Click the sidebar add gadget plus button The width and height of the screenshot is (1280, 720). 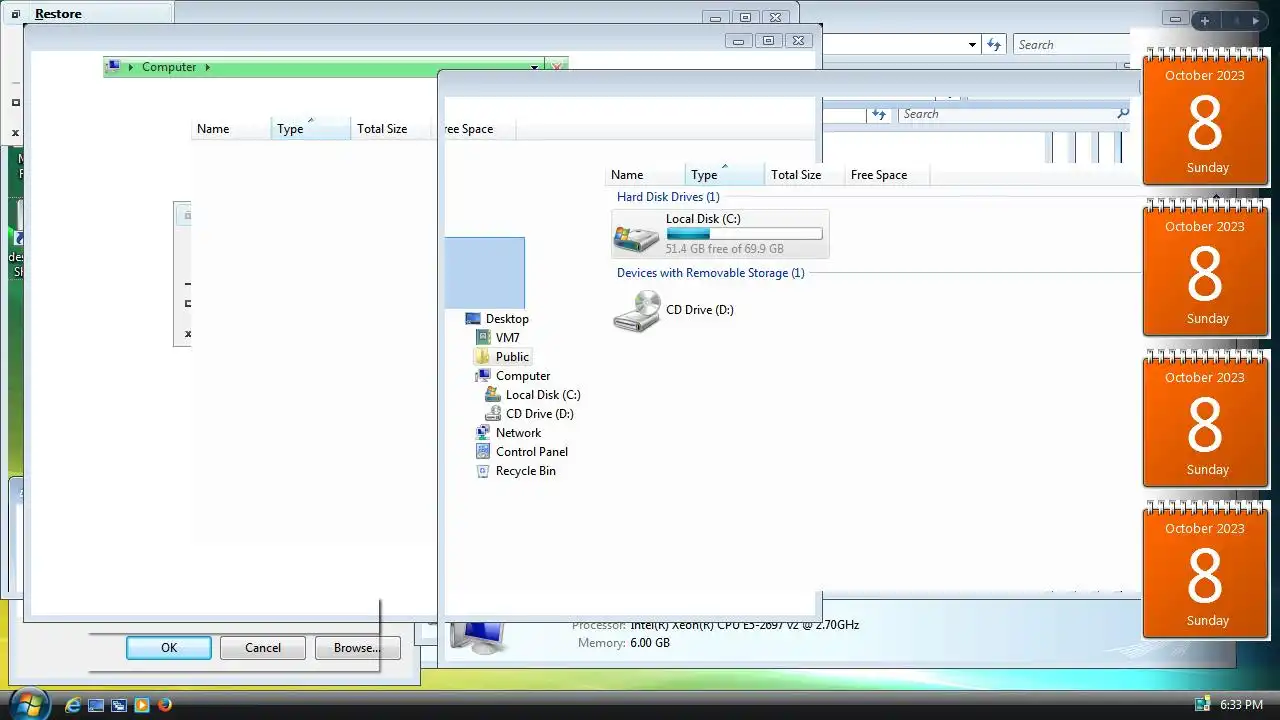click(x=1205, y=20)
